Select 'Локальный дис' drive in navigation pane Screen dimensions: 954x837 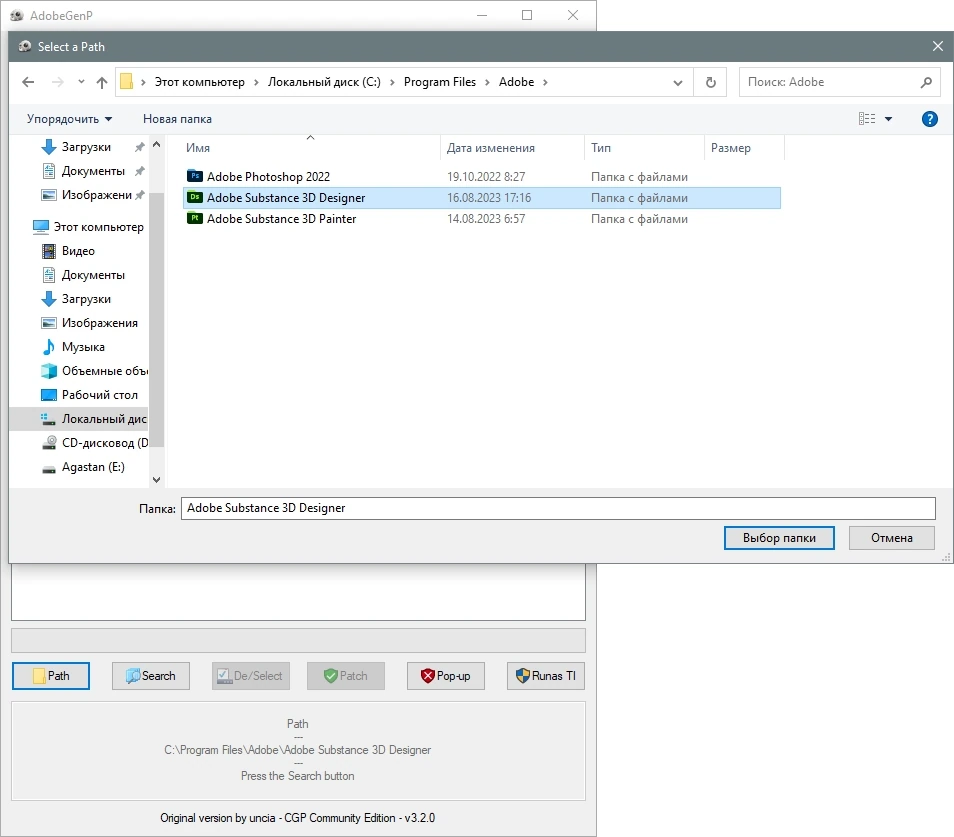[x=103, y=419]
